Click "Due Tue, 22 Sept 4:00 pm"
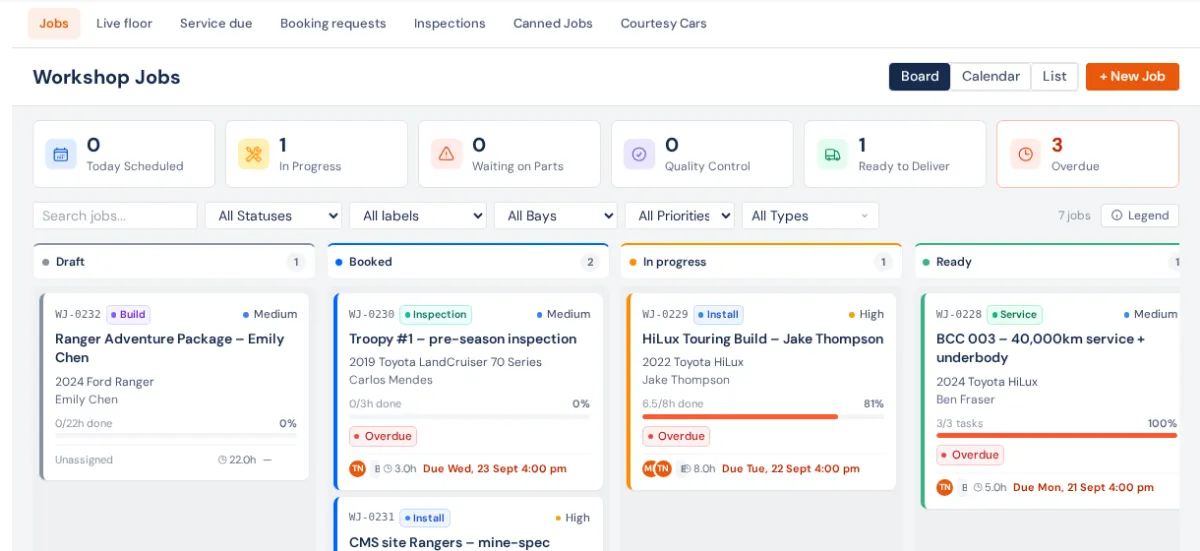The height and width of the screenshot is (551, 1200). (793, 468)
